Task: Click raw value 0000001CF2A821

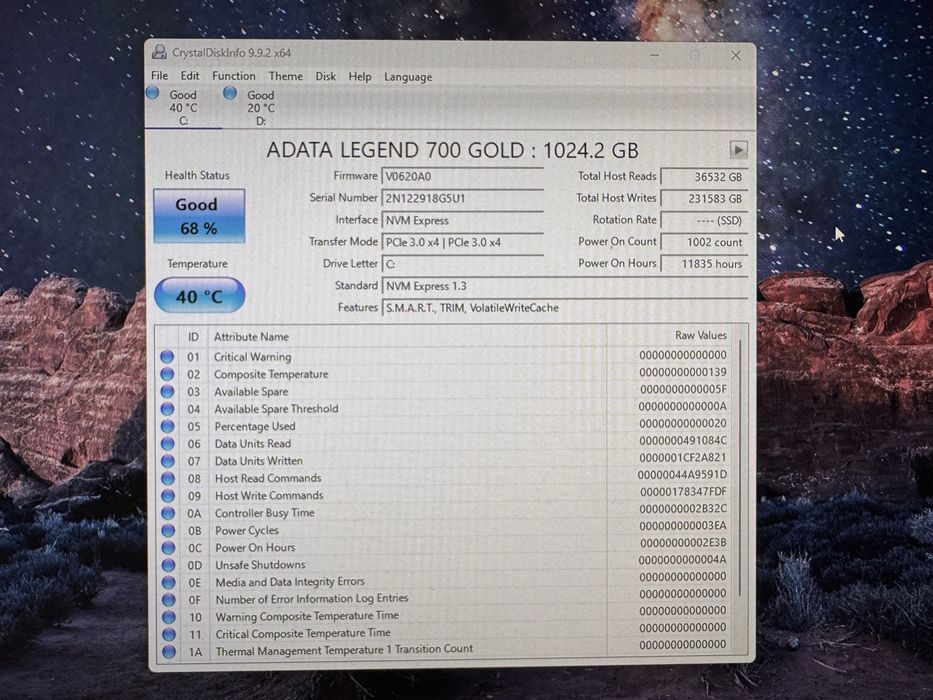Action: pyautogui.click(x=683, y=458)
